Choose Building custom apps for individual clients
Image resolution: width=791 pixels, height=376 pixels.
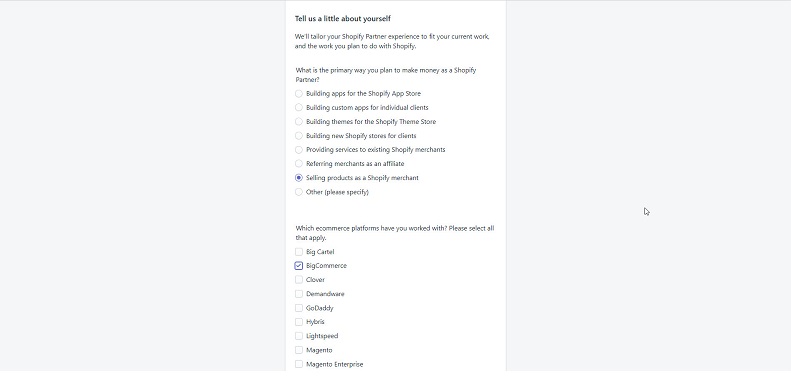click(299, 108)
